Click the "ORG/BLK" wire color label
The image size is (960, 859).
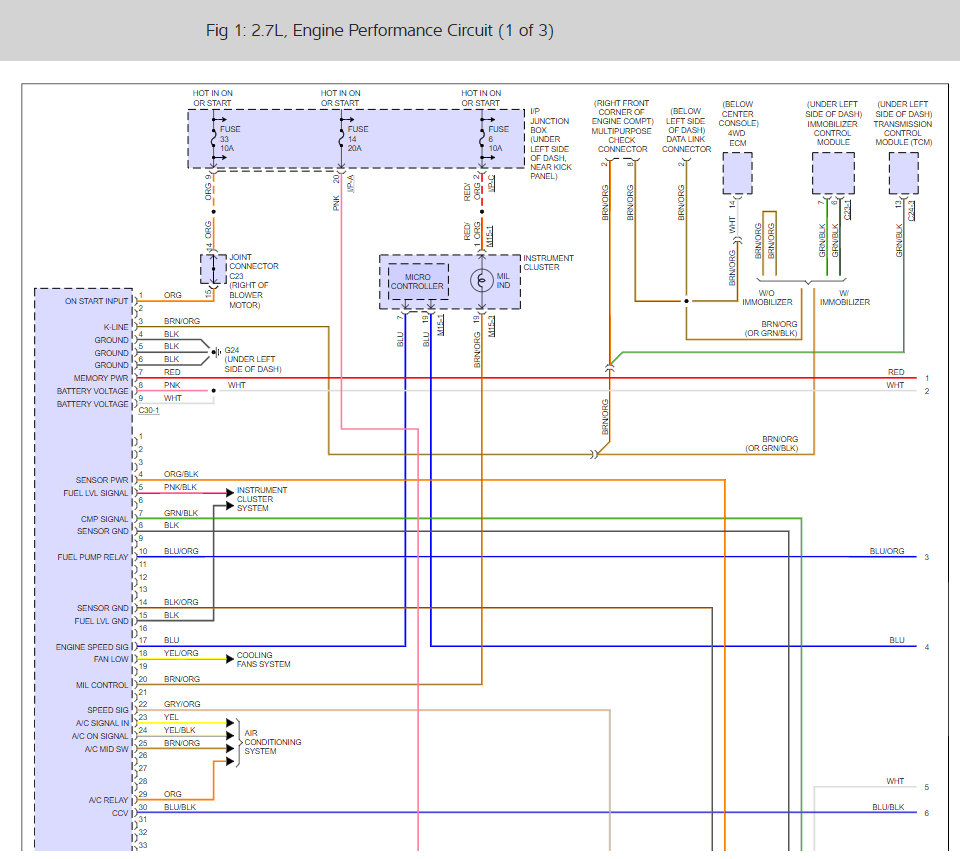181,475
